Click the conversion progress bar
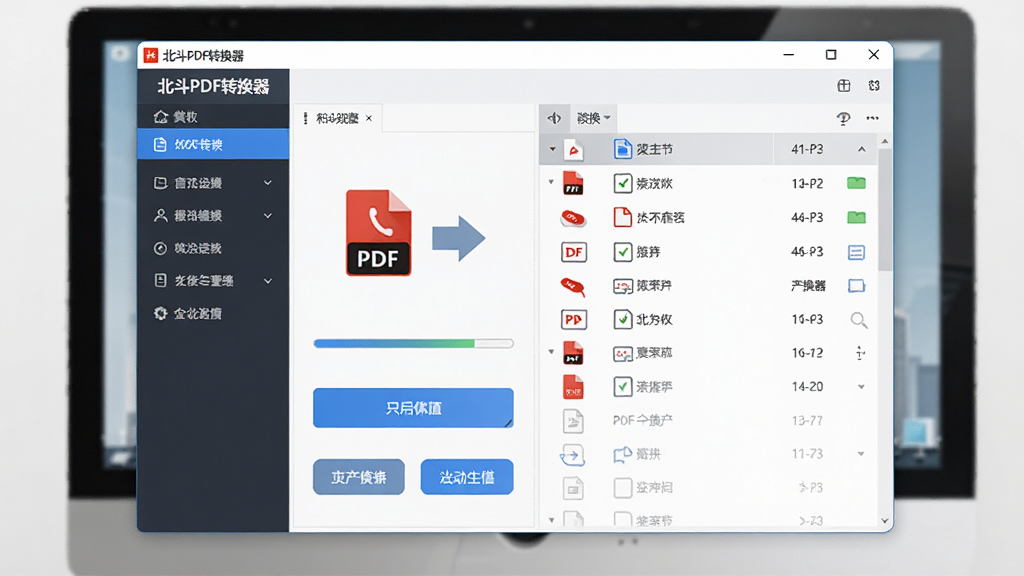Image resolution: width=1024 pixels, height=576 pixels. 413,344
